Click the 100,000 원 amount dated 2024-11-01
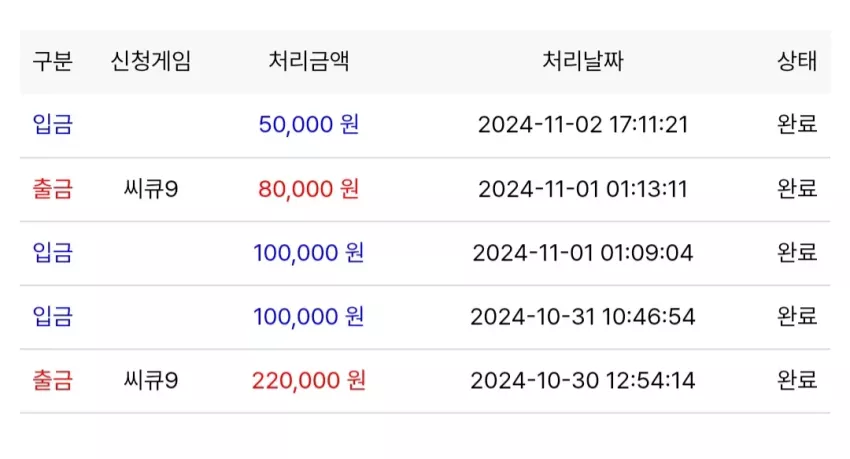850x459 pixels. coord(308,253)
